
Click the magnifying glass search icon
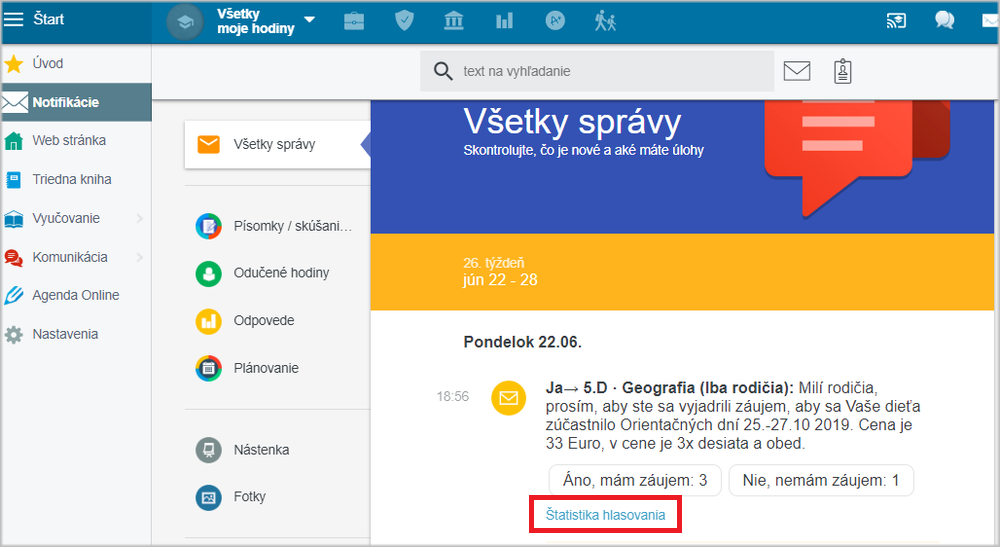[443, 71]
